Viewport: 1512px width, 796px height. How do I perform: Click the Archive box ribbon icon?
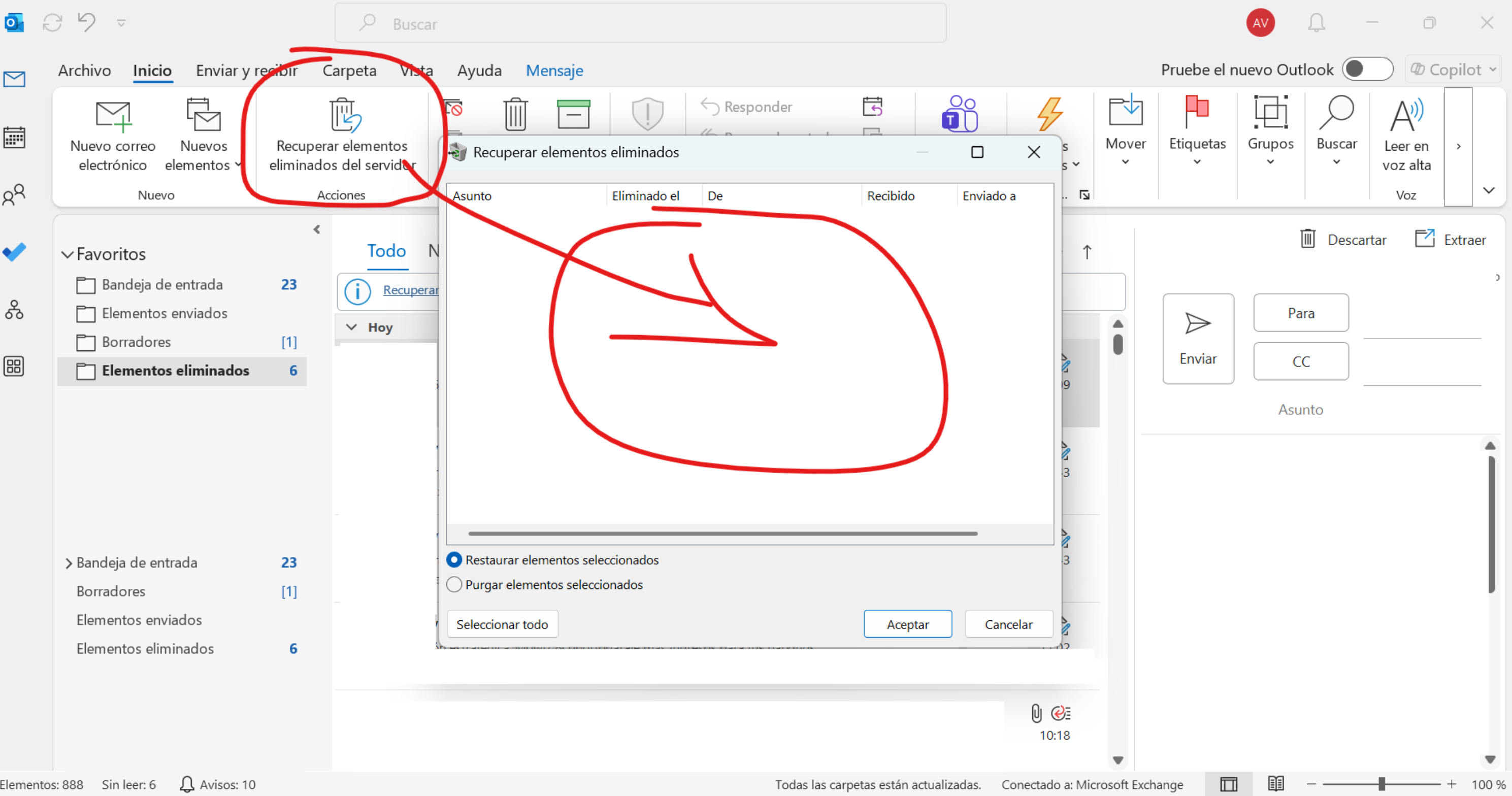[x=573, y=113]
